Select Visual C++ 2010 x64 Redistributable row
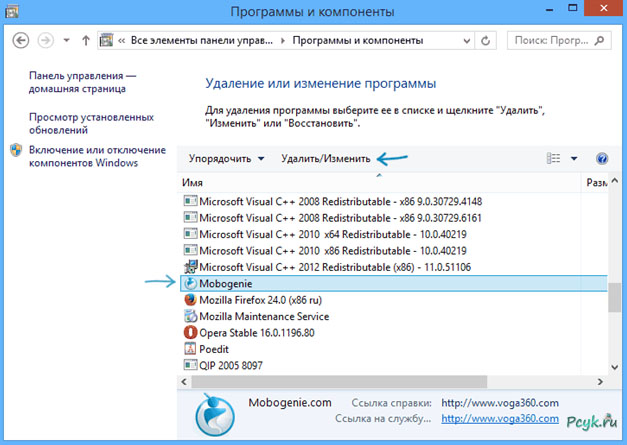Screen dimensions: 627x445 [x=394, y=234]
